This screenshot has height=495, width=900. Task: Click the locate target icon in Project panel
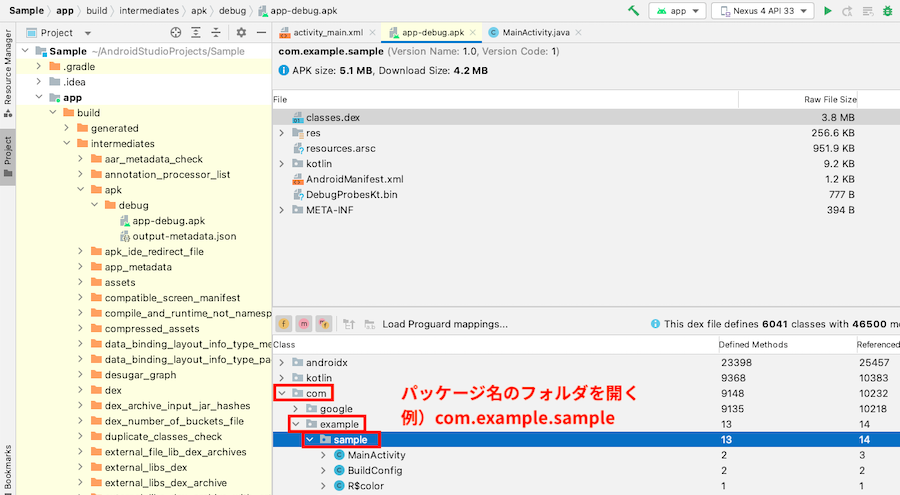point(176,33)
